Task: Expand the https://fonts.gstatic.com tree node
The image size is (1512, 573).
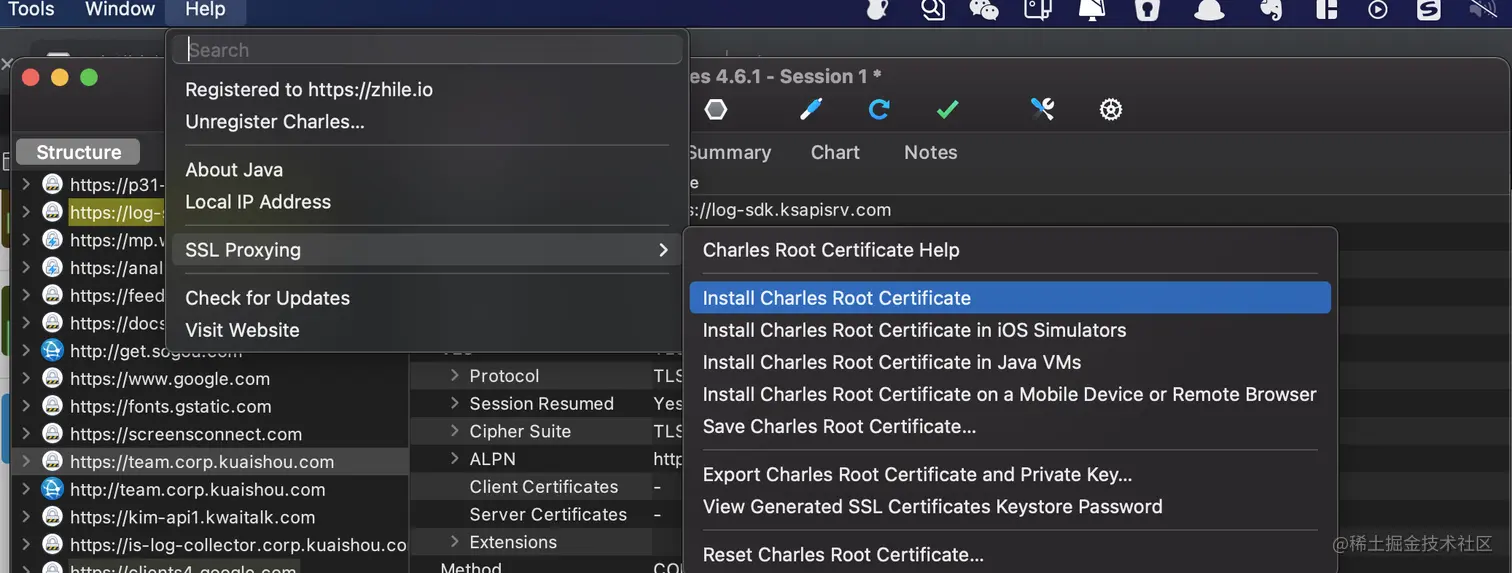Action: click(x=26, y=406)
